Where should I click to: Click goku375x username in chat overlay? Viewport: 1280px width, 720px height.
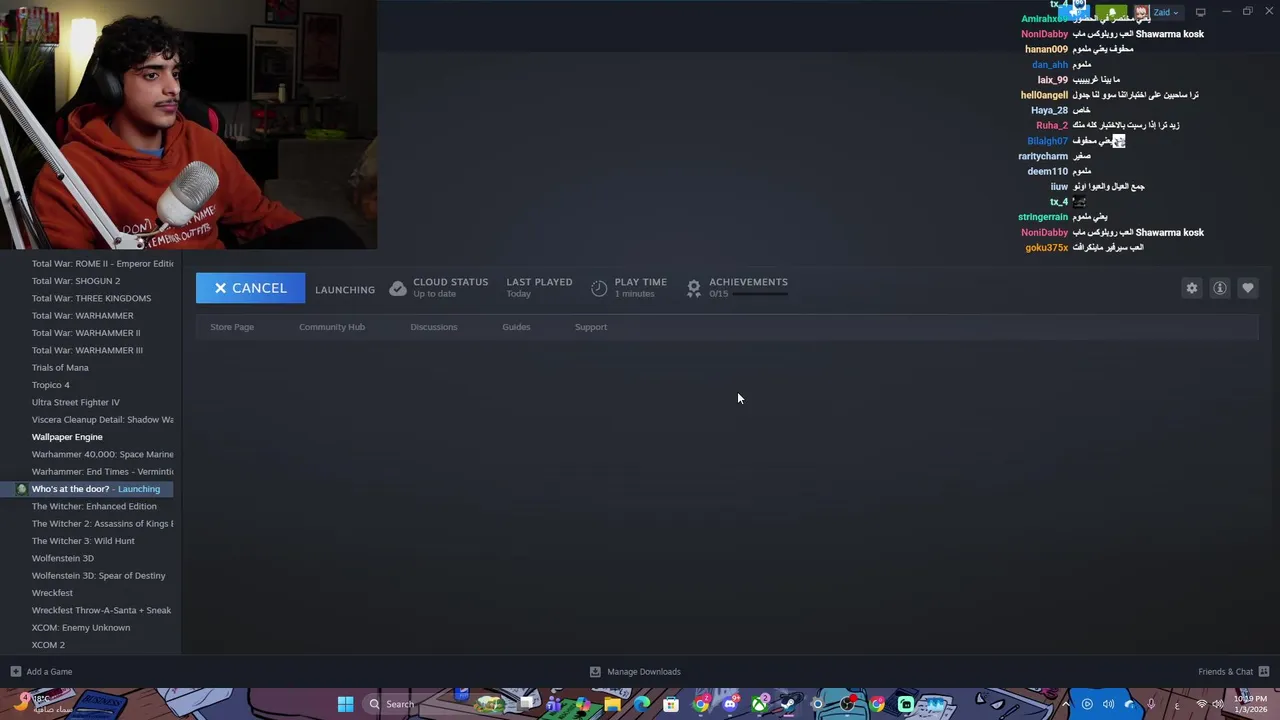[x=1047, y=248]
